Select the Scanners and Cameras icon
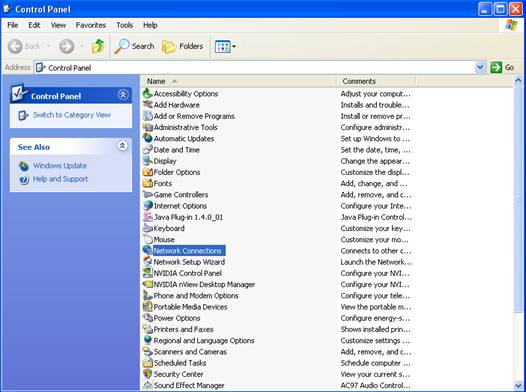526x392 pixels. [148, 352]
